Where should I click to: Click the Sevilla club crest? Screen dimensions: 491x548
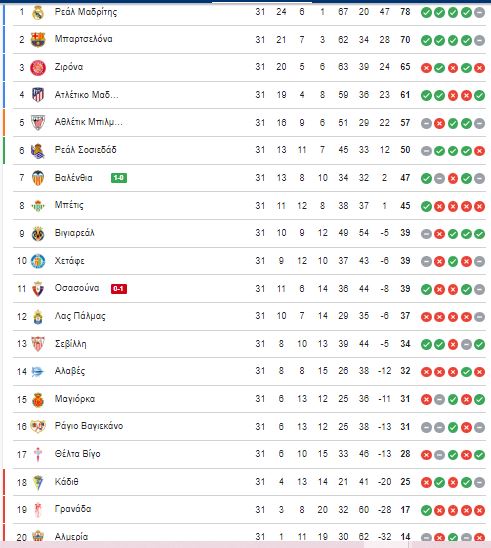tap(38, 344)
